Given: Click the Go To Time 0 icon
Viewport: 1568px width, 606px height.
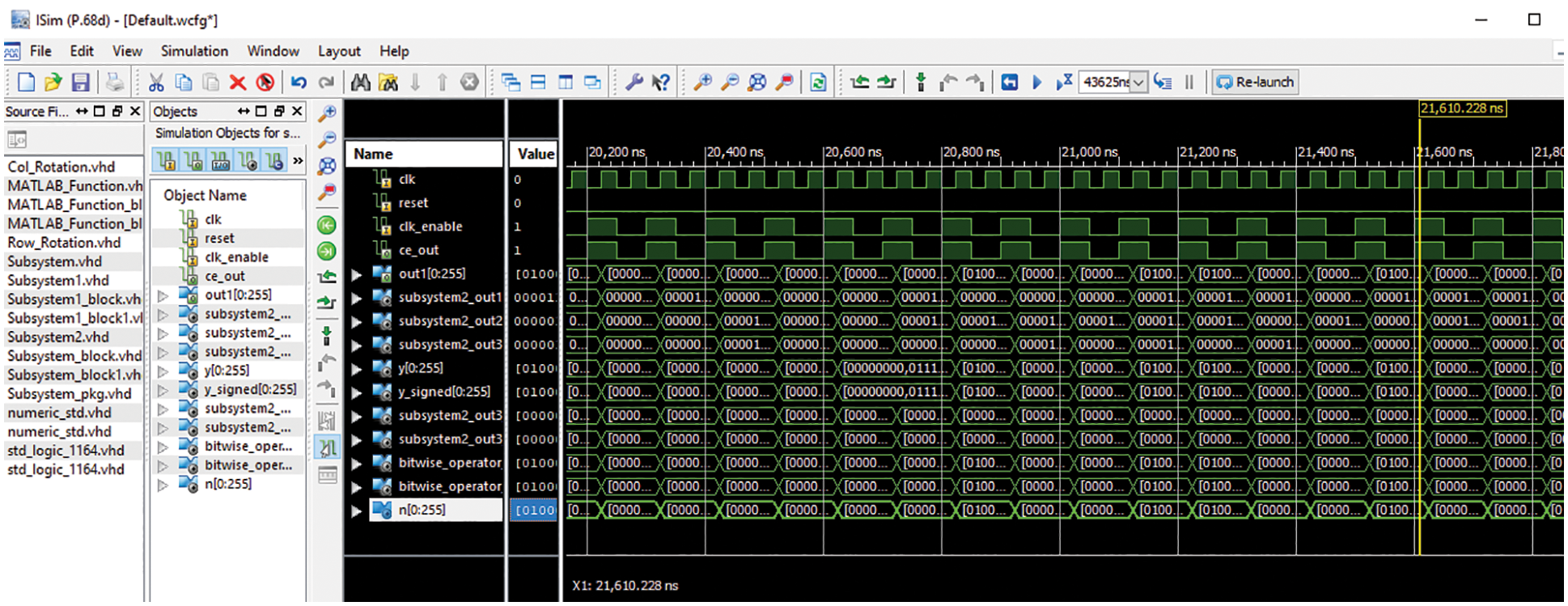Looking at the screenshot, I should point(327,225).
